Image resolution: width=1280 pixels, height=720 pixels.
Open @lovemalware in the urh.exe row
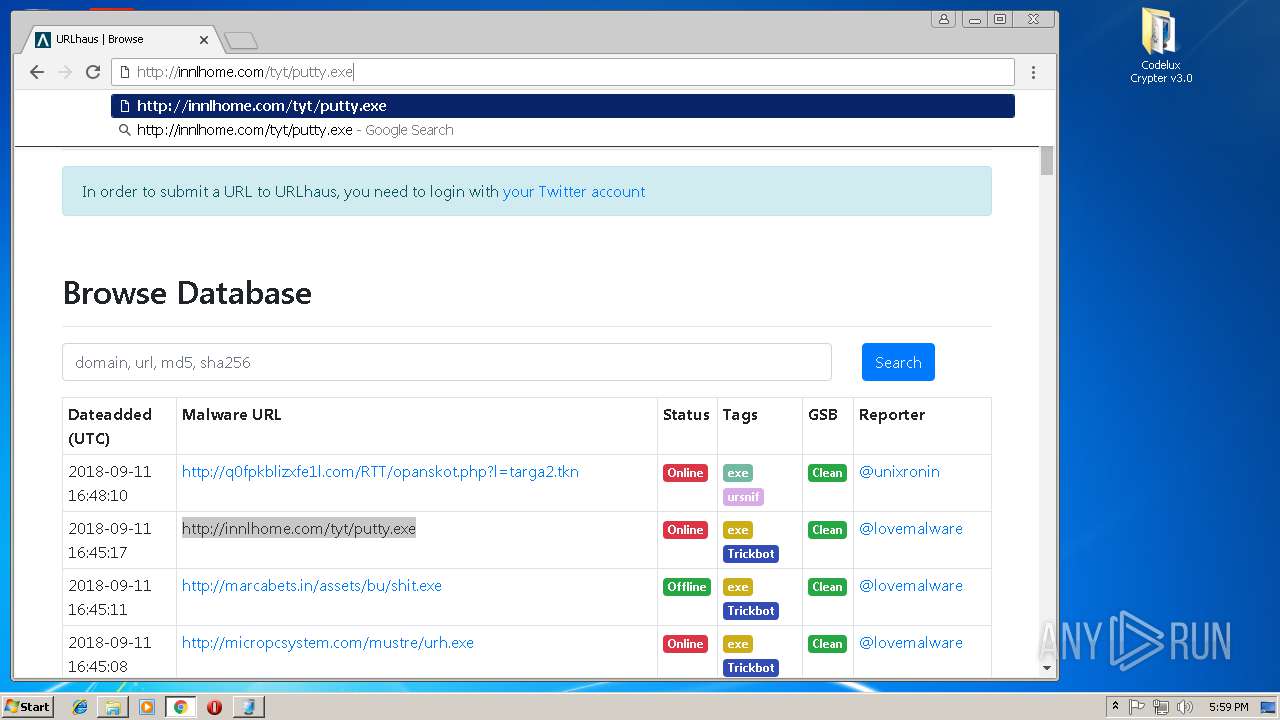coord(911,643)
